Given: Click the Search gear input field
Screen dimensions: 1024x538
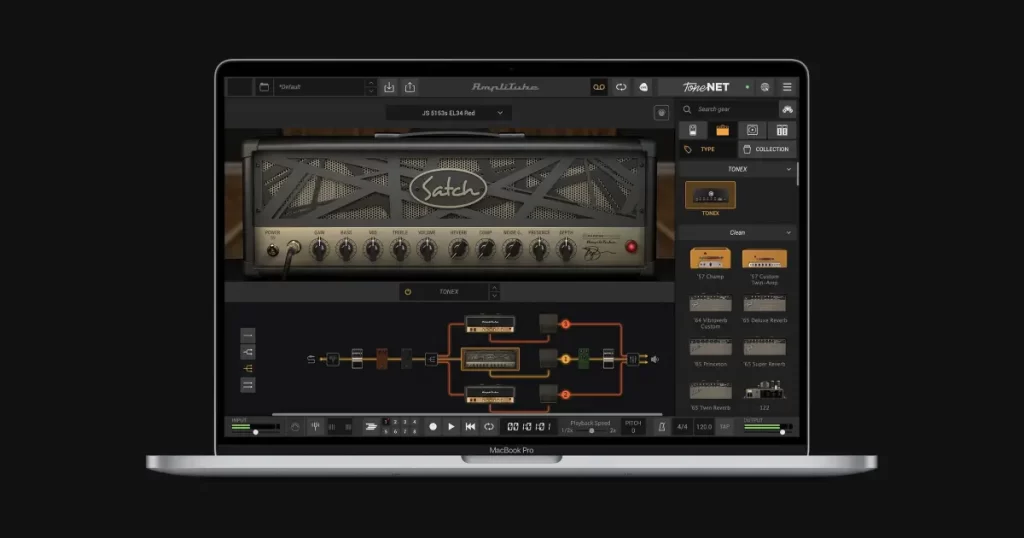Looking at the screenshot, I should click(x=729, y=109).
